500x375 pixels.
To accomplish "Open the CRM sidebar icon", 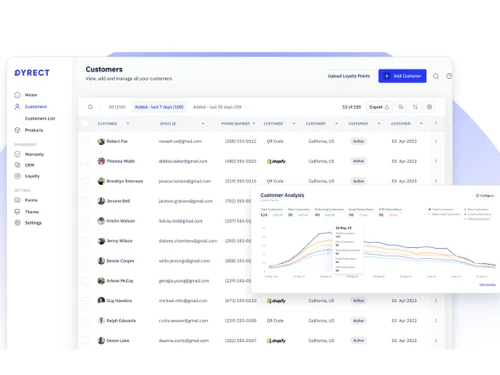I will click(x=17, y=165).
